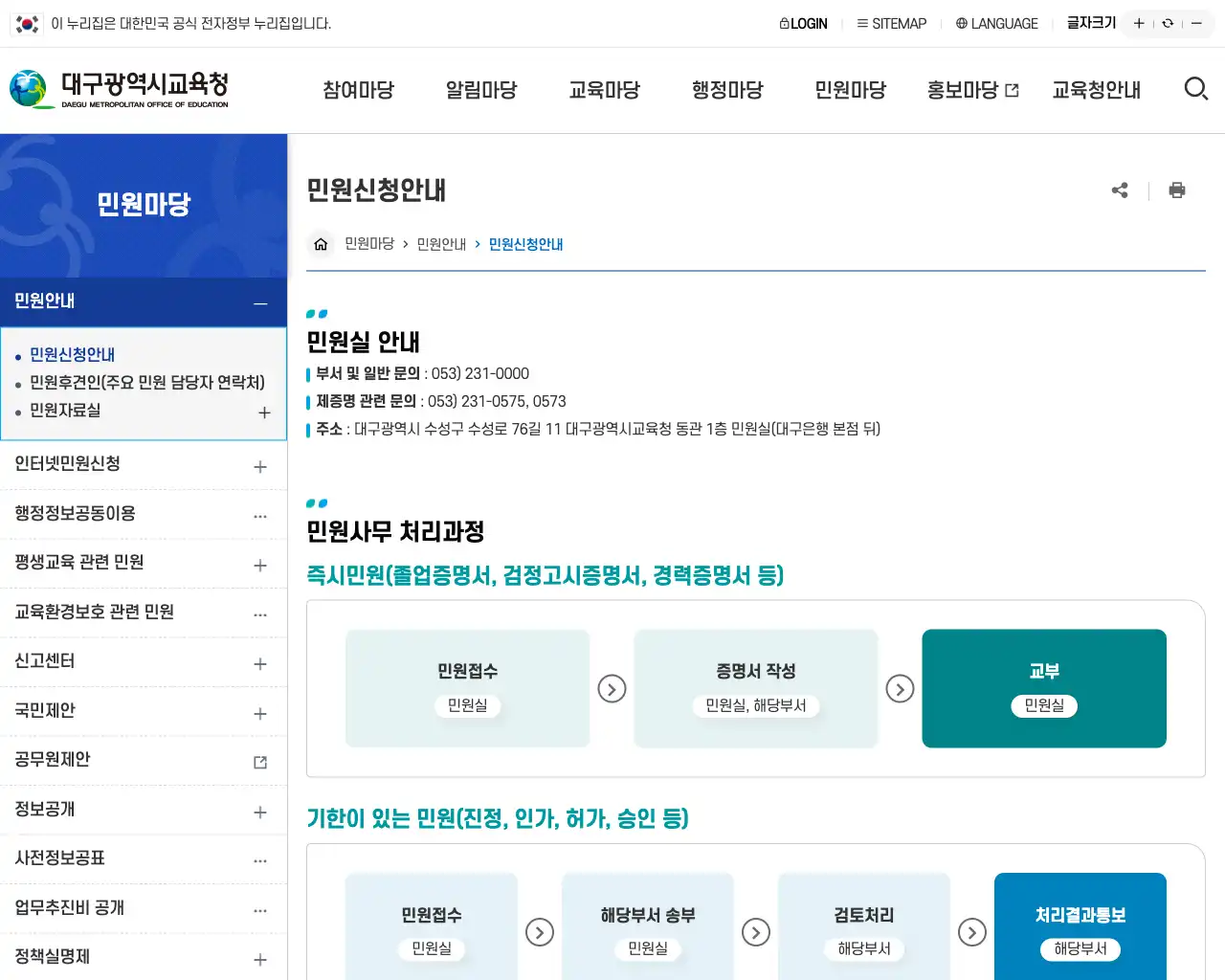Open the 행정마당 menu
The image size is (1225, 980).
(727, 89)
